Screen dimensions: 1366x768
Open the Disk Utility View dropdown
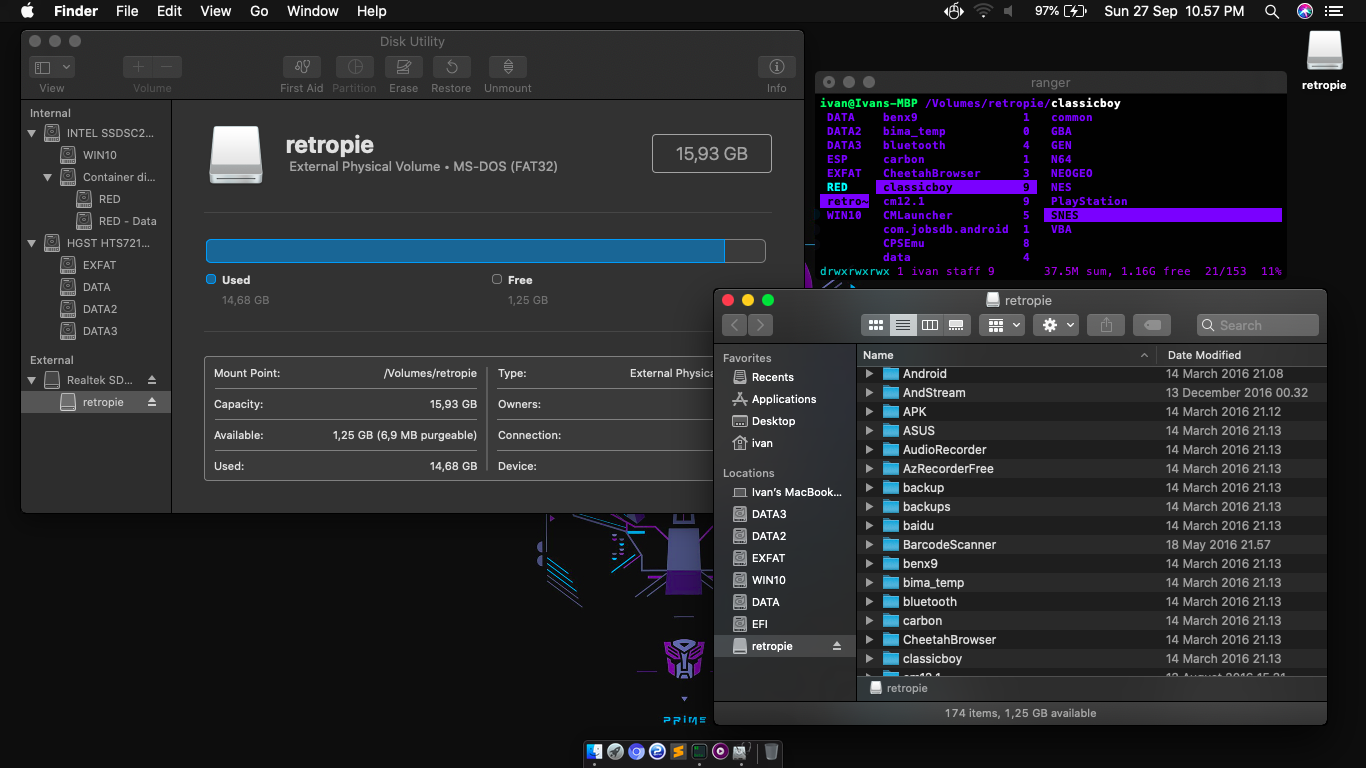[52, 67]
